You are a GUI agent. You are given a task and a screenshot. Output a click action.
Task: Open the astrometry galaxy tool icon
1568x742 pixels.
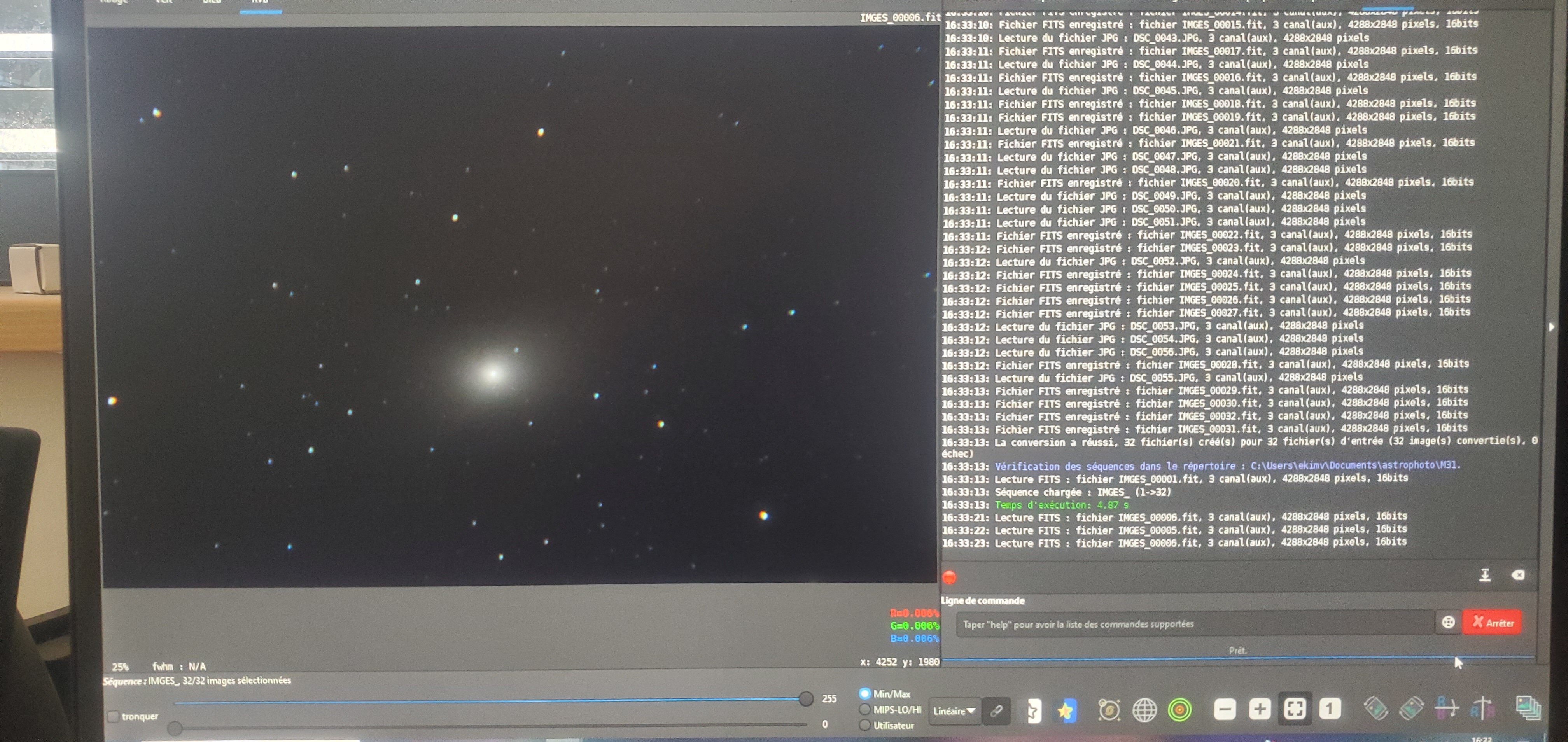coord(1109,710)
